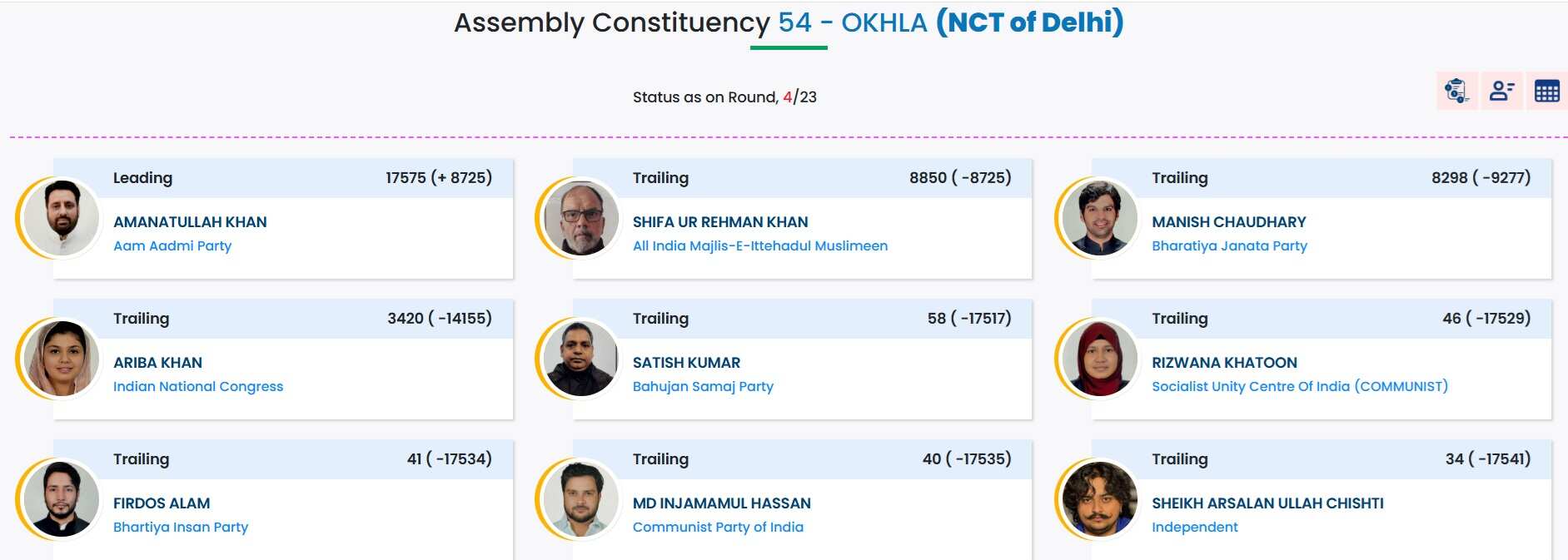Click Sheikh Arsalan Ullah Chishti's photo
This screenshot has width=1568, height=560.
point(1100,499)
